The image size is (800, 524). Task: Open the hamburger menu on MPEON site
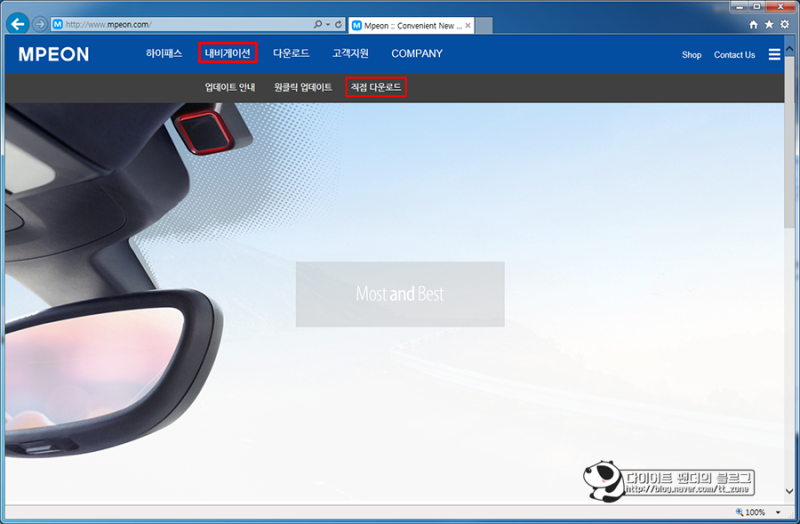click(774, 54)
